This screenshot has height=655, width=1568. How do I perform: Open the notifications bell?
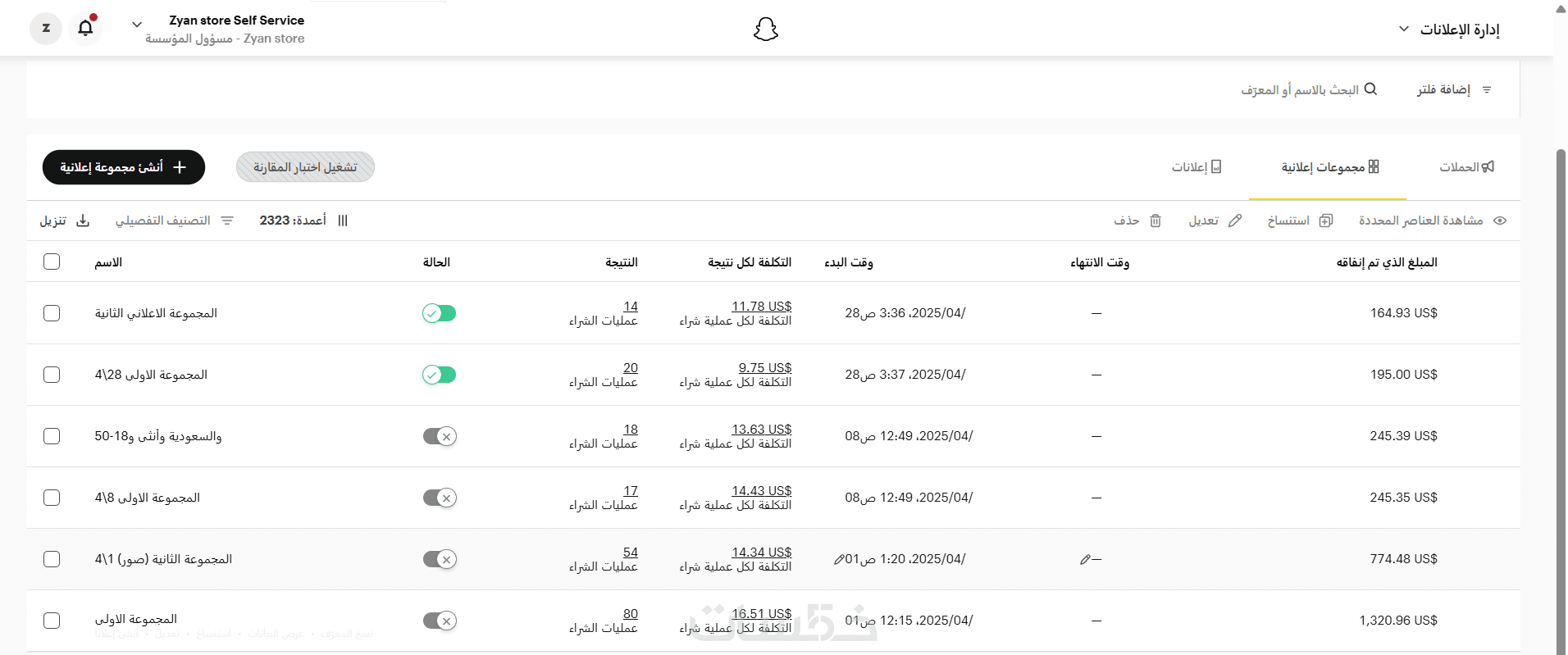[x=85, y=29]
